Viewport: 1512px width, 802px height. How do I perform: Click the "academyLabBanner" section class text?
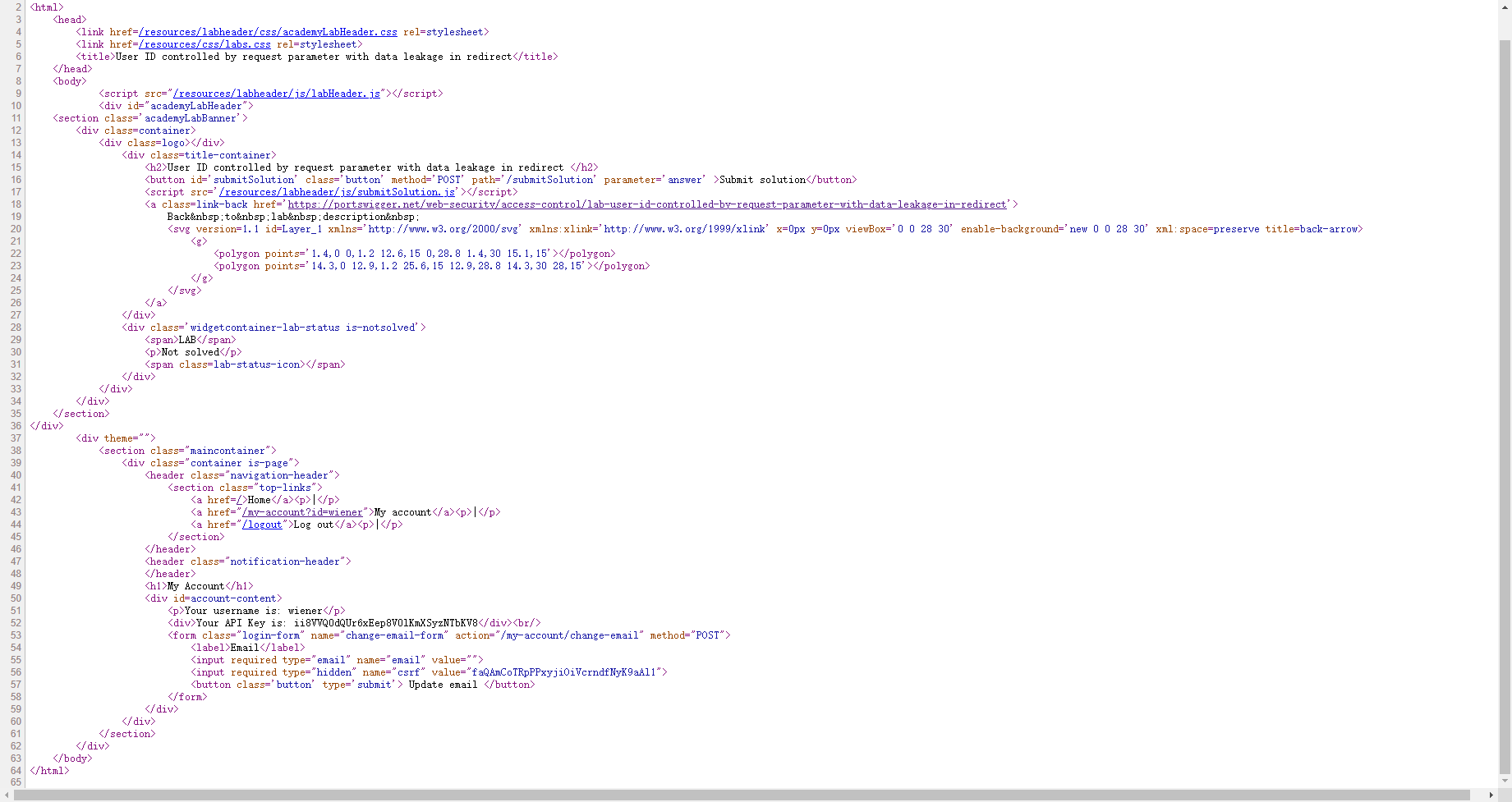191,118
